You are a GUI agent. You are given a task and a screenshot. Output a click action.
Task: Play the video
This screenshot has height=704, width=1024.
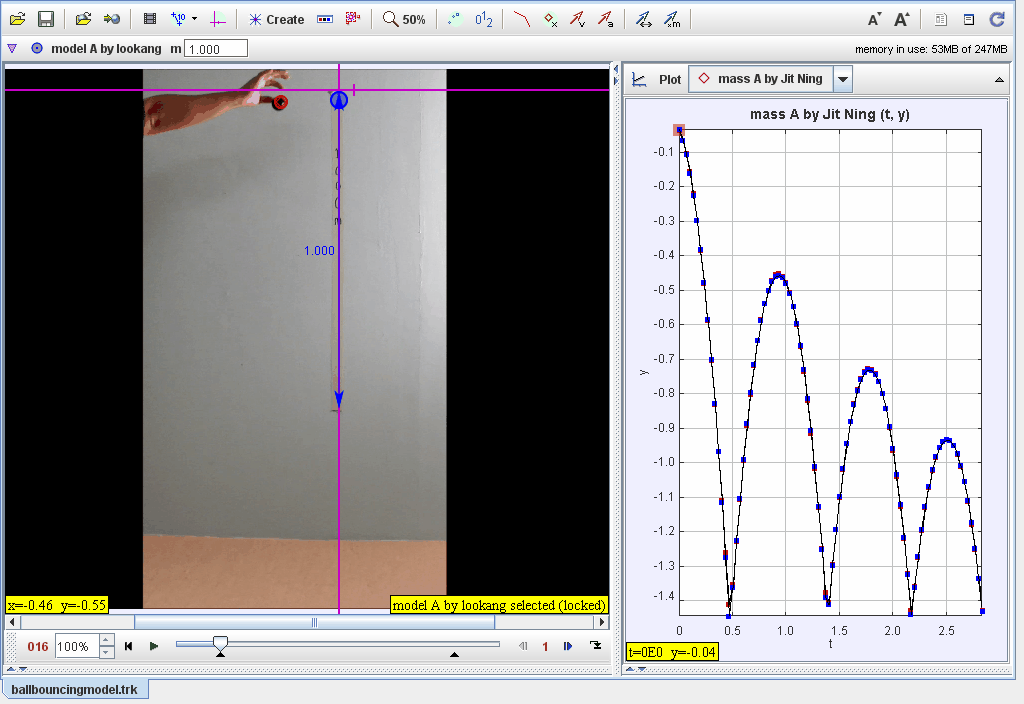pos(154,646)
